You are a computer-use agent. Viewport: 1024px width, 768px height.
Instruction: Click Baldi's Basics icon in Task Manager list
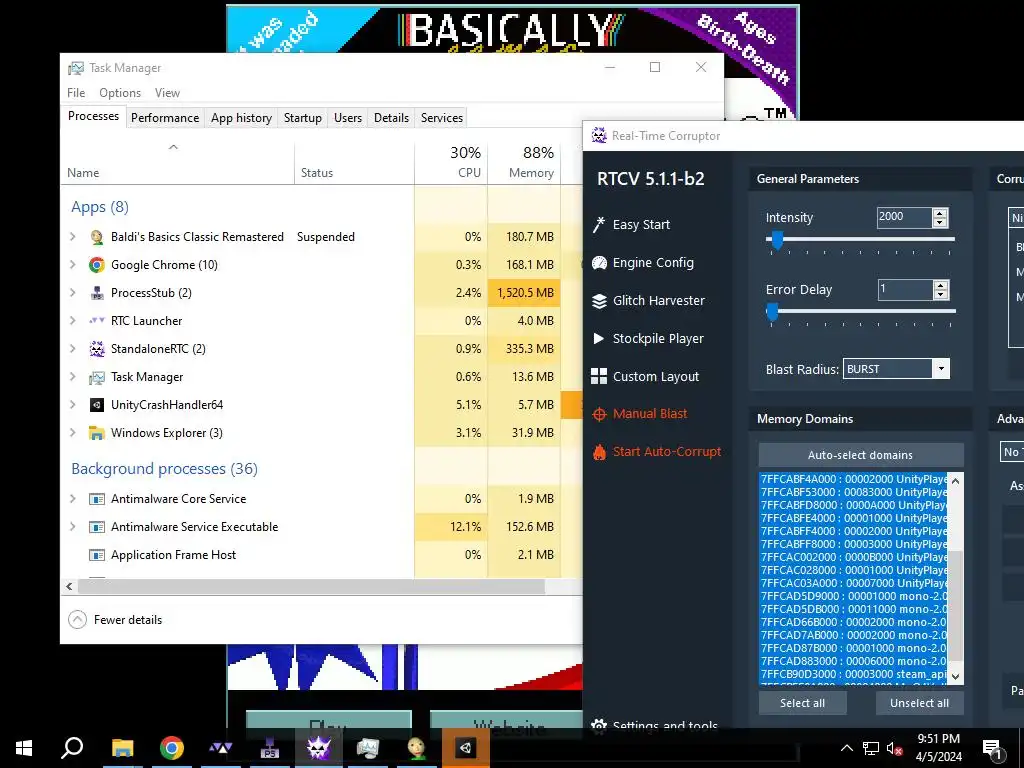(97, 237)
